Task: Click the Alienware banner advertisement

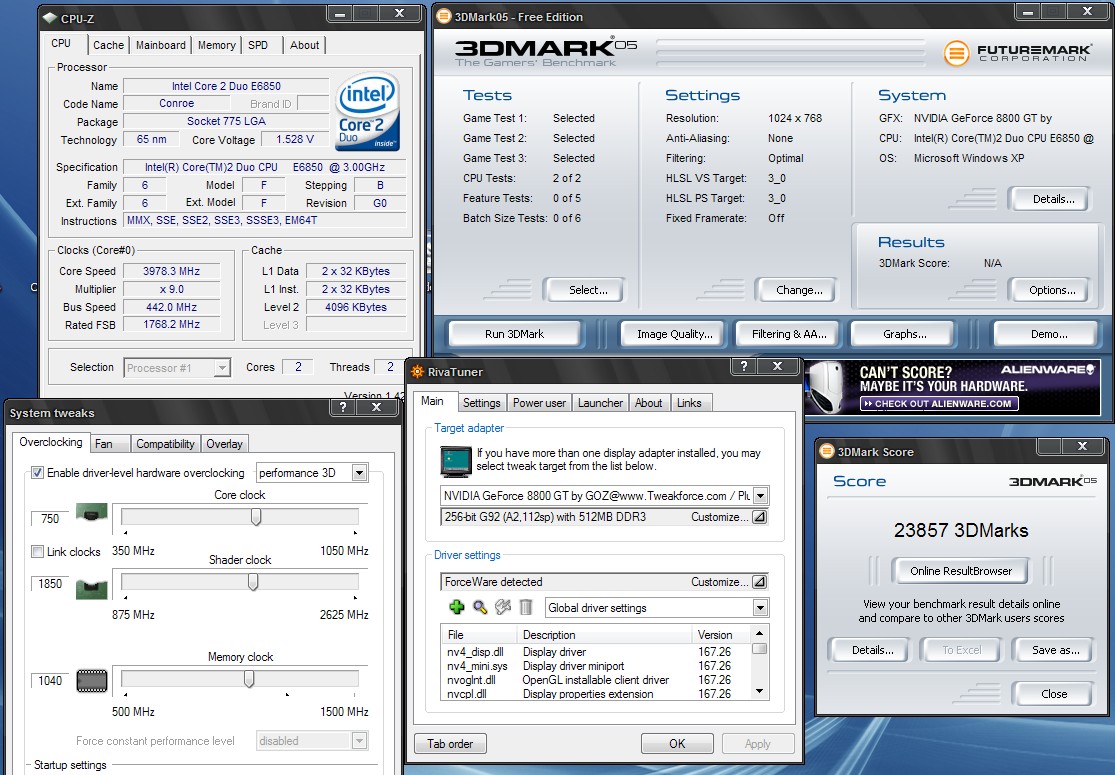Action: pyautogui.click(x=952, y=387)
